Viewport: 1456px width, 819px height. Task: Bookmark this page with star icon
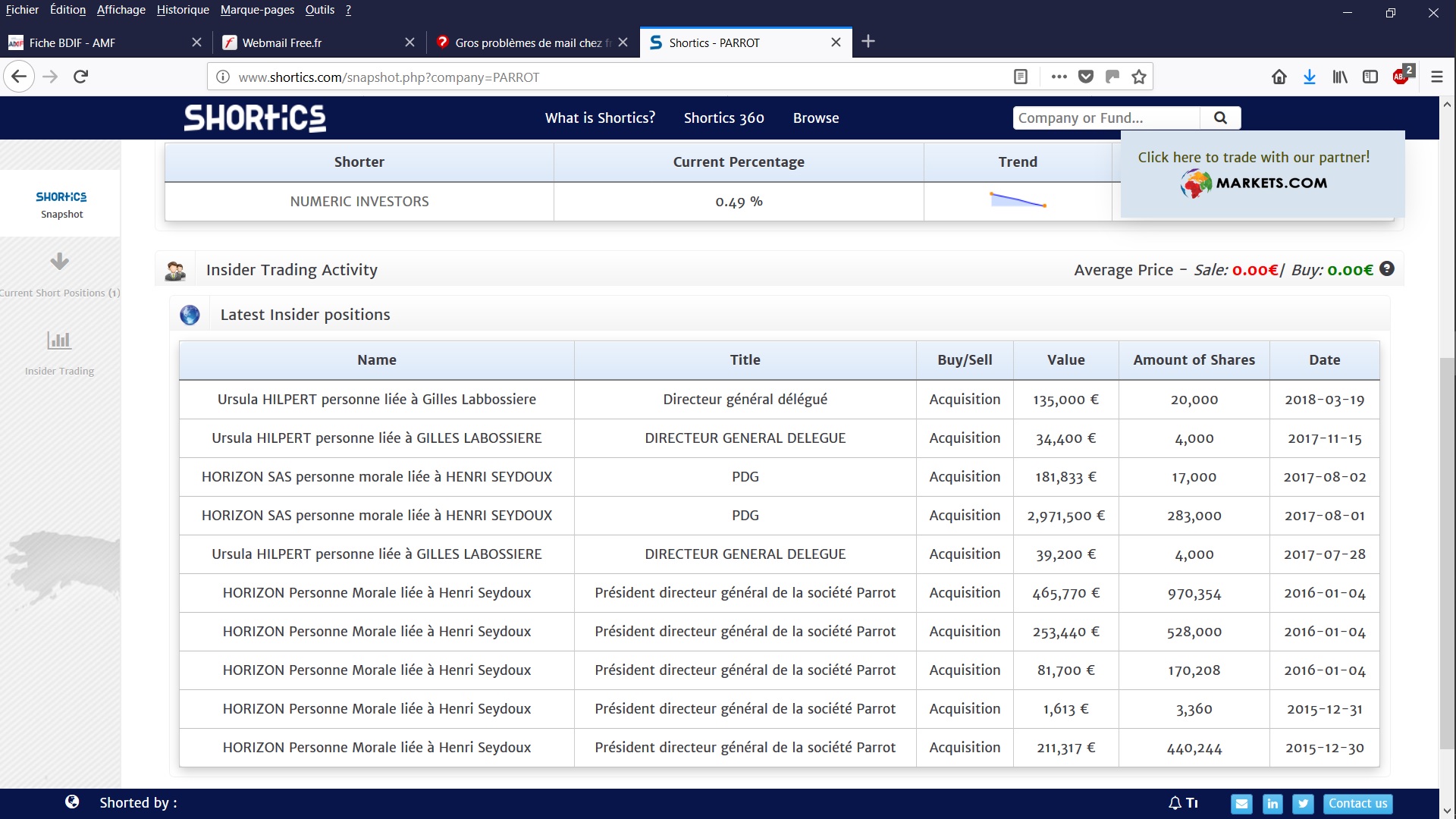(1139, 77)
